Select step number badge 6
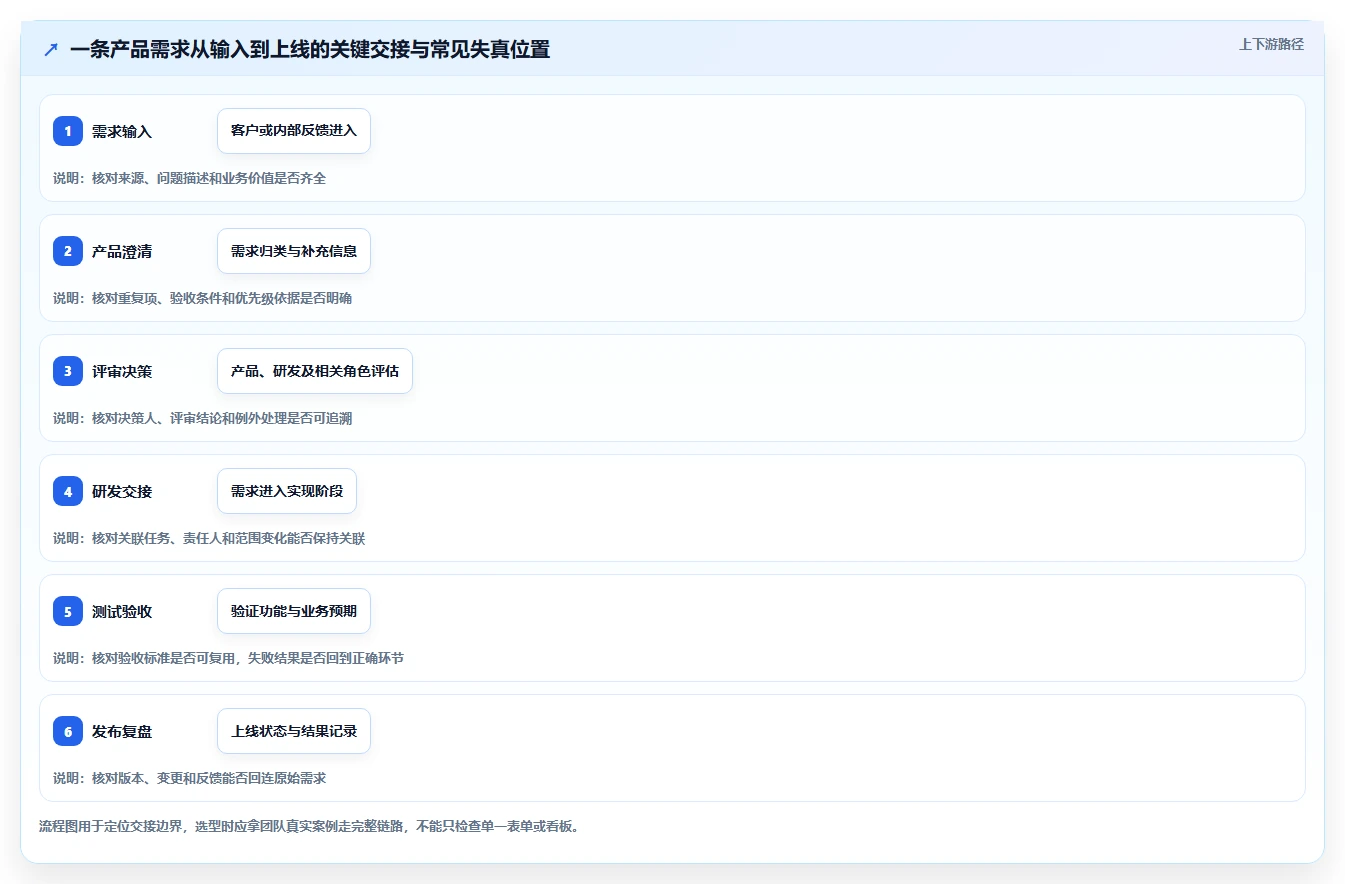Image resolution: width=1345 pixels, height=884 pixels. (68, 731)
